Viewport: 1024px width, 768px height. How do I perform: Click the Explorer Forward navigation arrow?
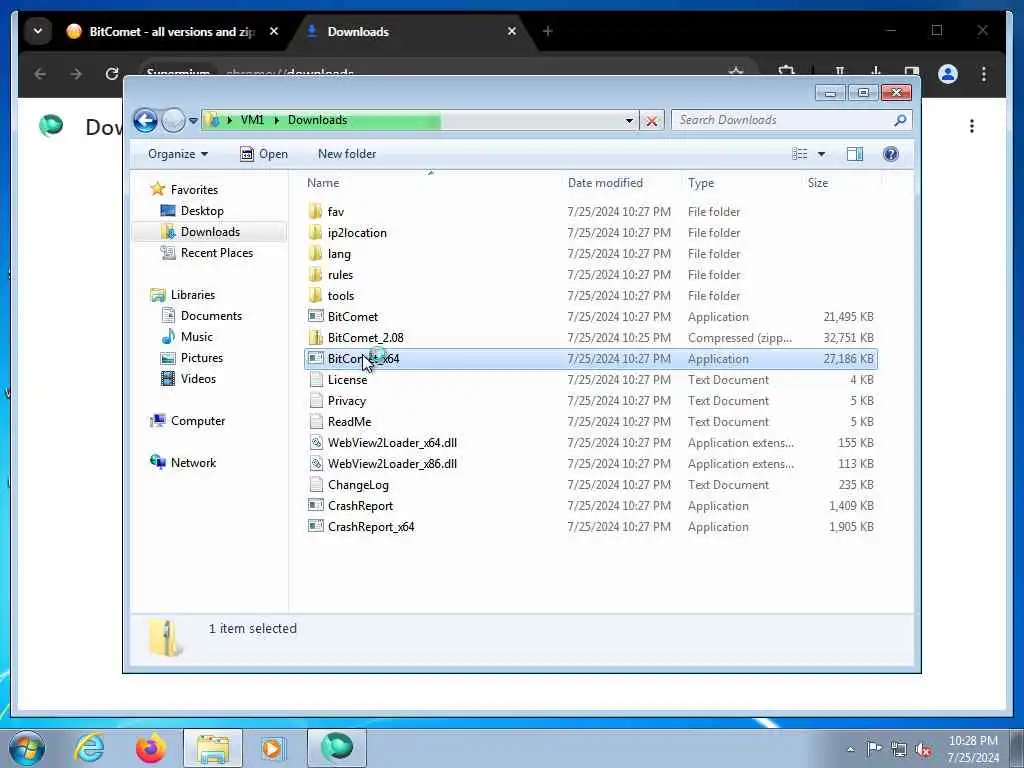tap(173, 120)
